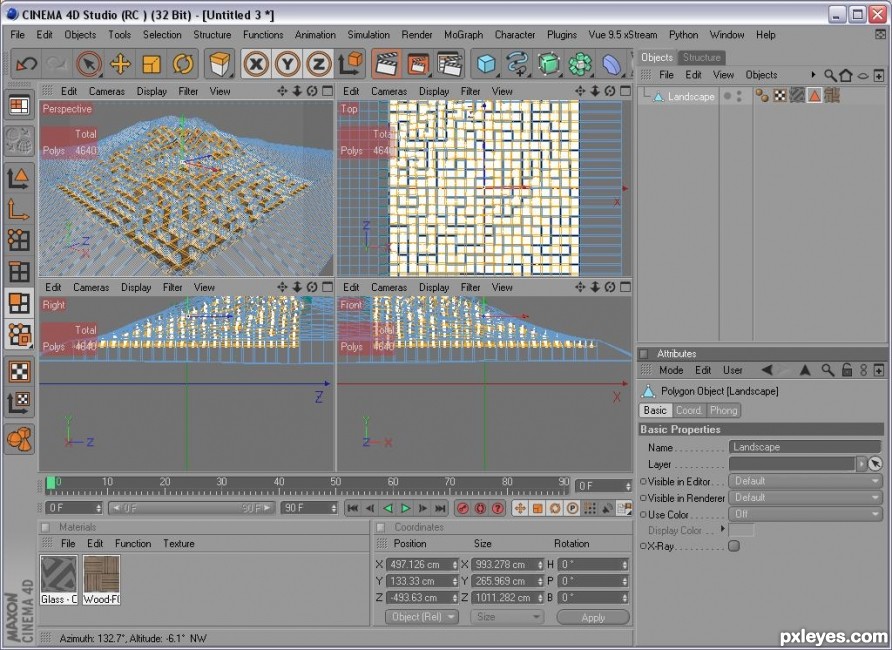Activate Edges mode in sidebar
Screen dimensions: 892x650
point(19,271)
